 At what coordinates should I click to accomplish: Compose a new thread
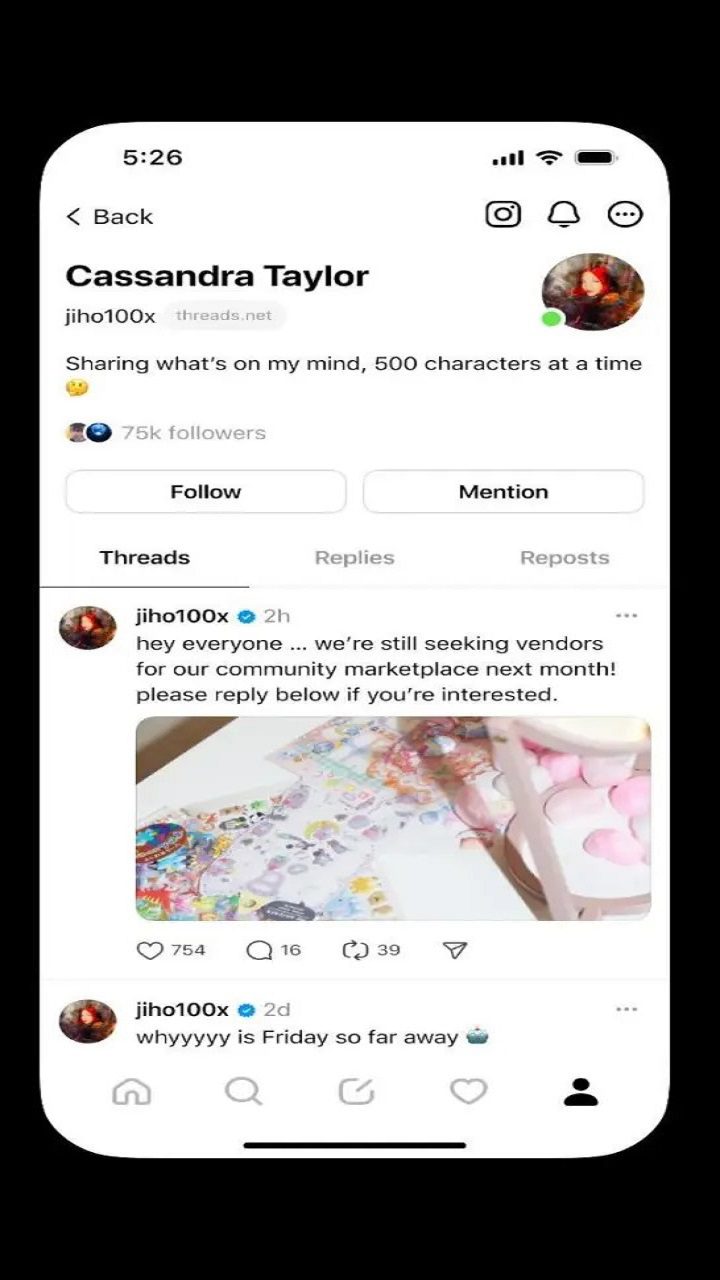356,1092
